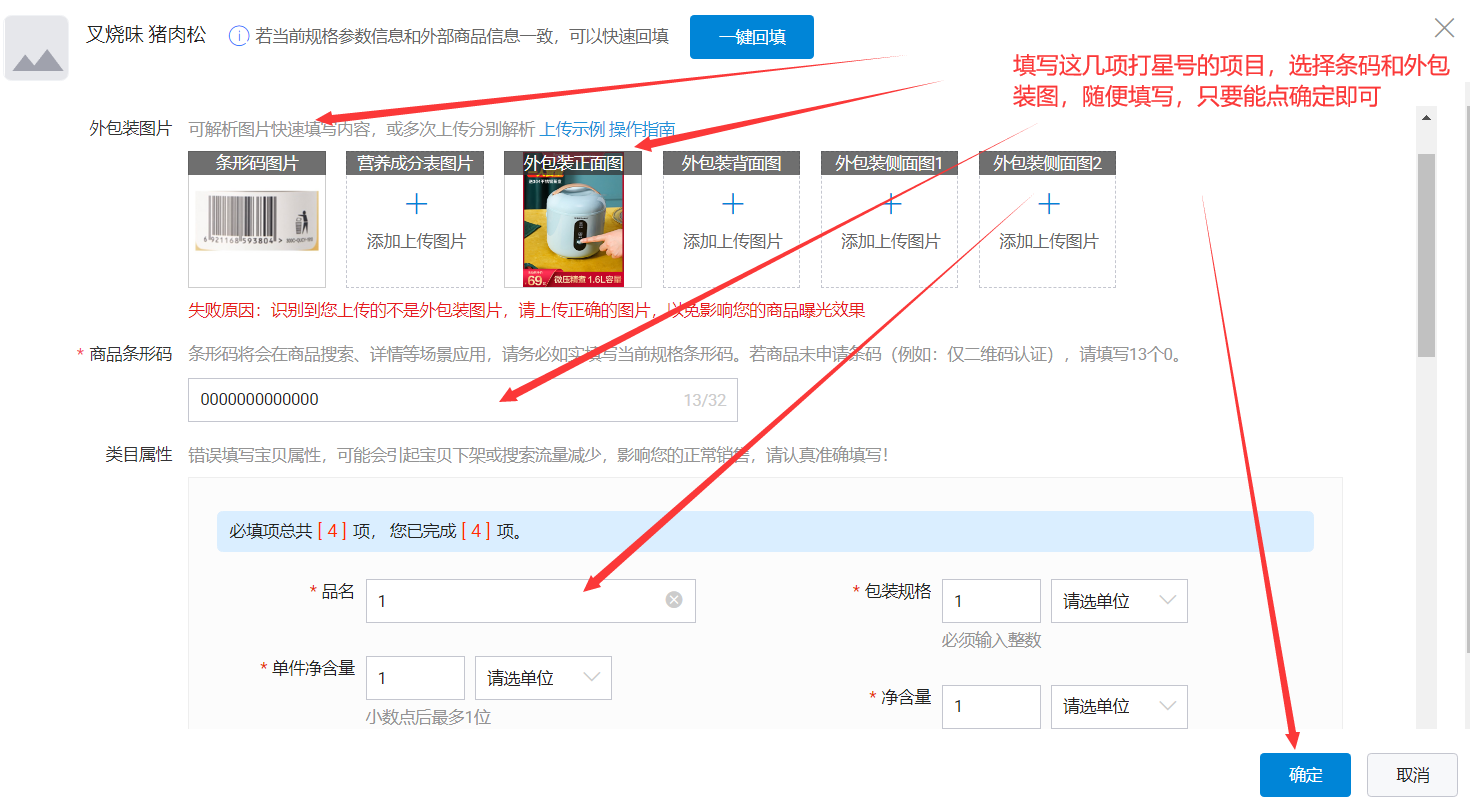Confirm the form with 确定 button
The width and height of the screenshot is (1470, 802).
pos(1305,775)
